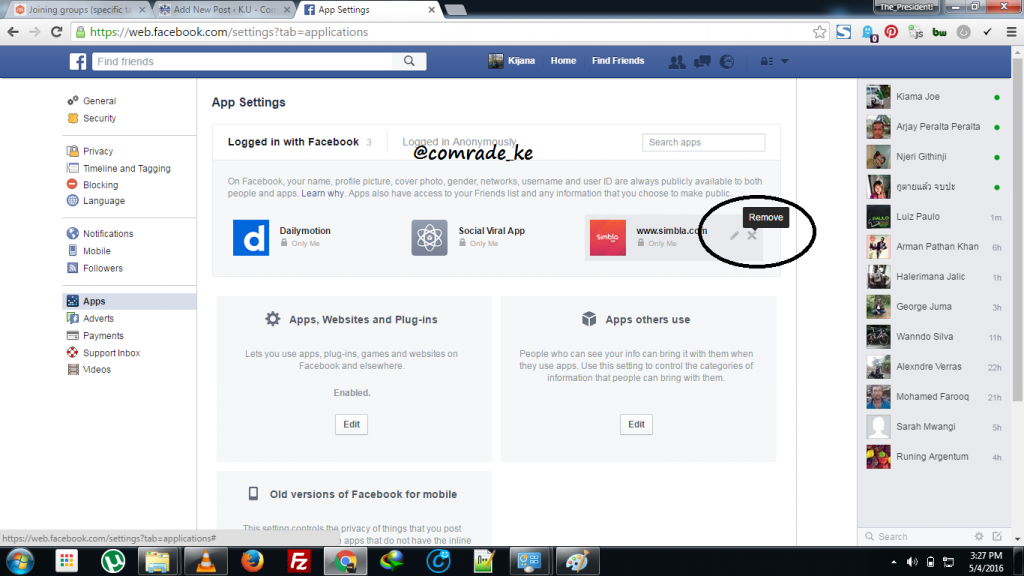Viewport: 1024px width, 576px height.
Task: Open Security settings
Action: coord(99,118)
